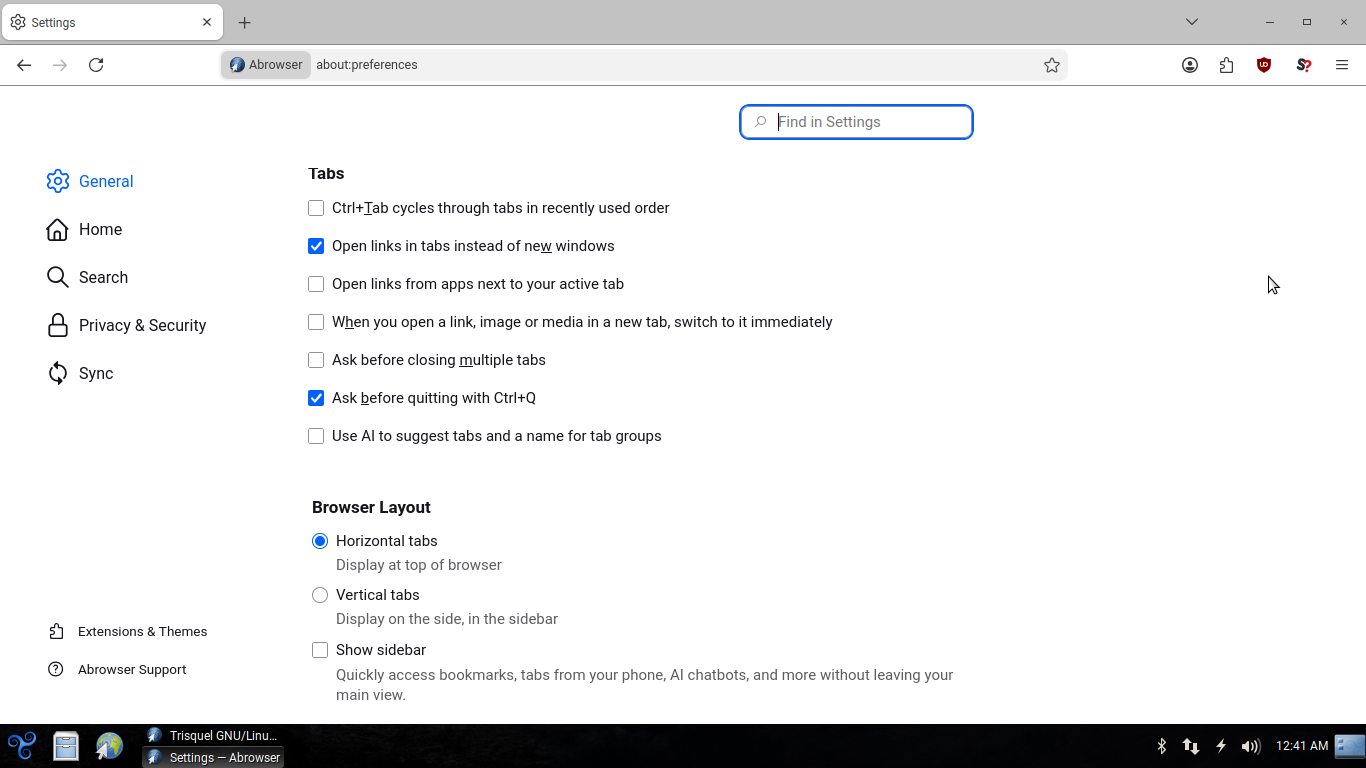This screenshot has width=1366, height=768.
Task: Expand the list all tabs chevron
Action: point(1192,22)
